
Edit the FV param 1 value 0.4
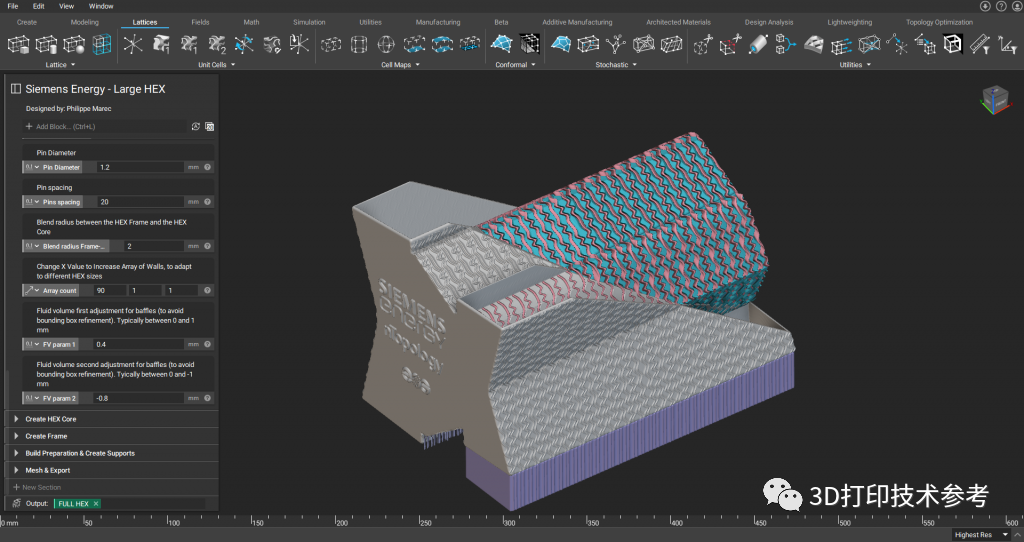point(139,344)
